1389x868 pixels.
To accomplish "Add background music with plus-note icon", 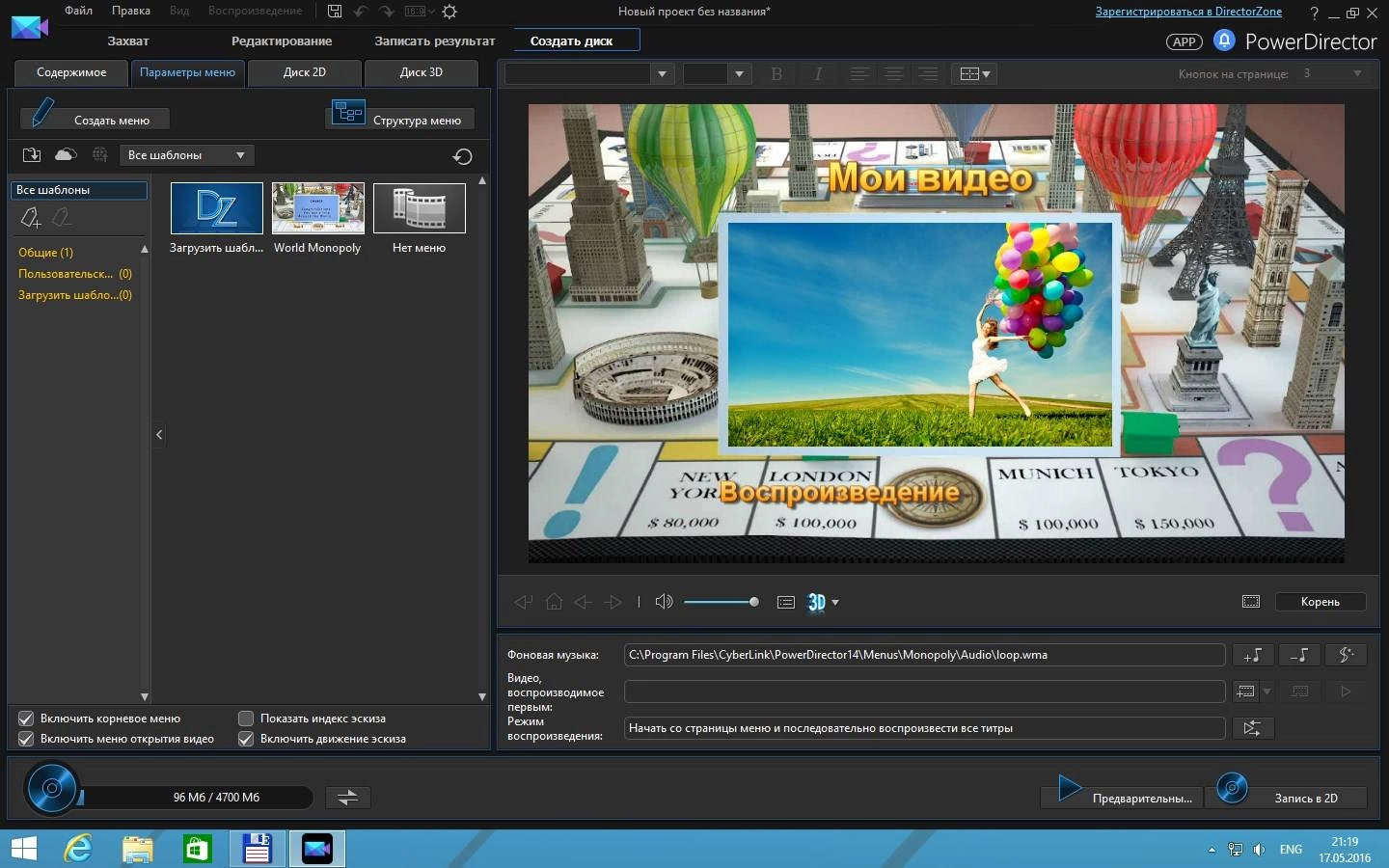I will click(1253, 655).
